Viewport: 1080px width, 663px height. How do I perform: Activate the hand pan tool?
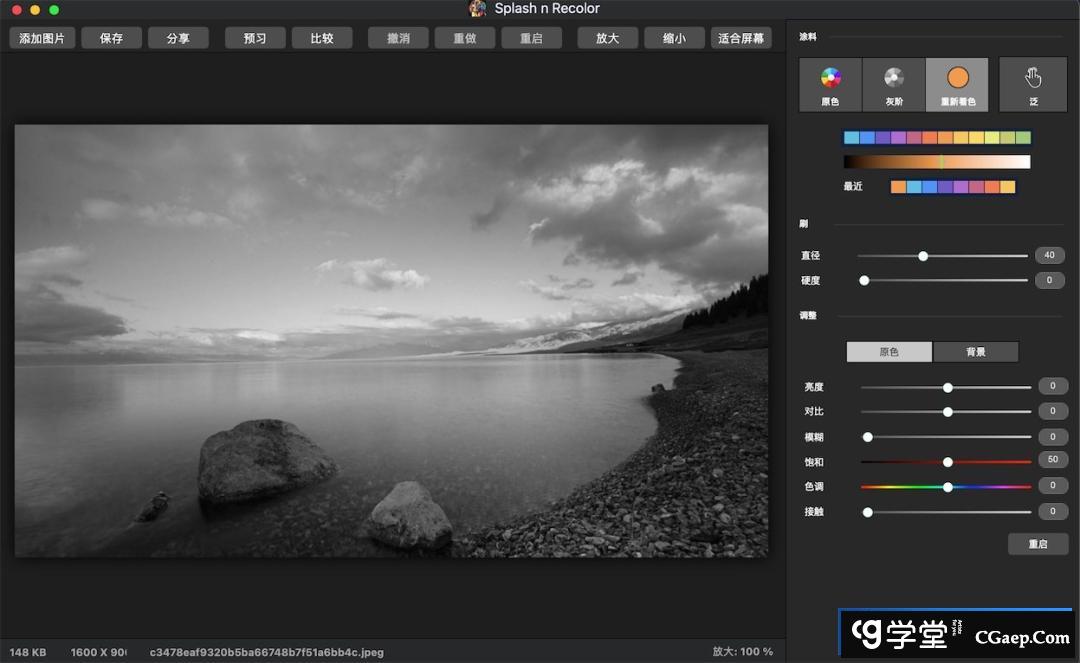coord(1033,84)
